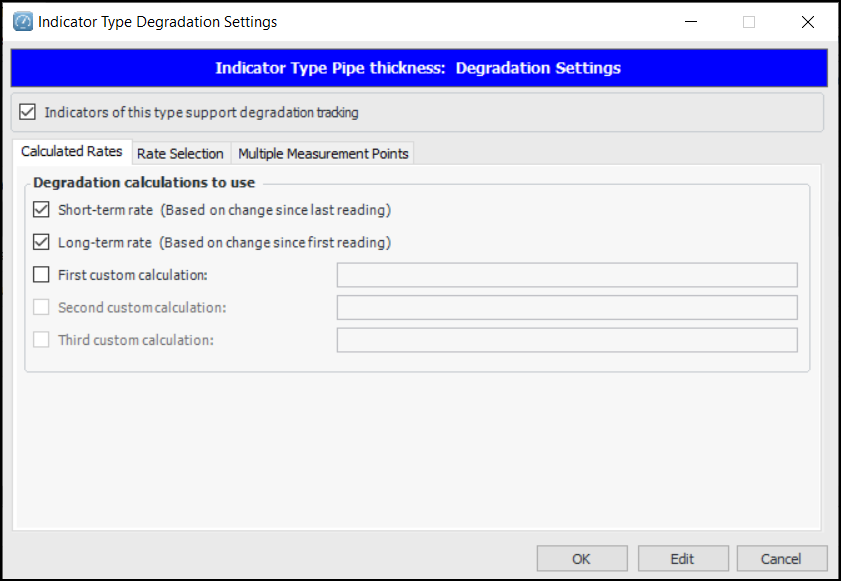The height and width of the screenshot is (581, 841).
Task: Enable First custom calculation checkbox
Action: pyautogui.click(x=41, y=275)
